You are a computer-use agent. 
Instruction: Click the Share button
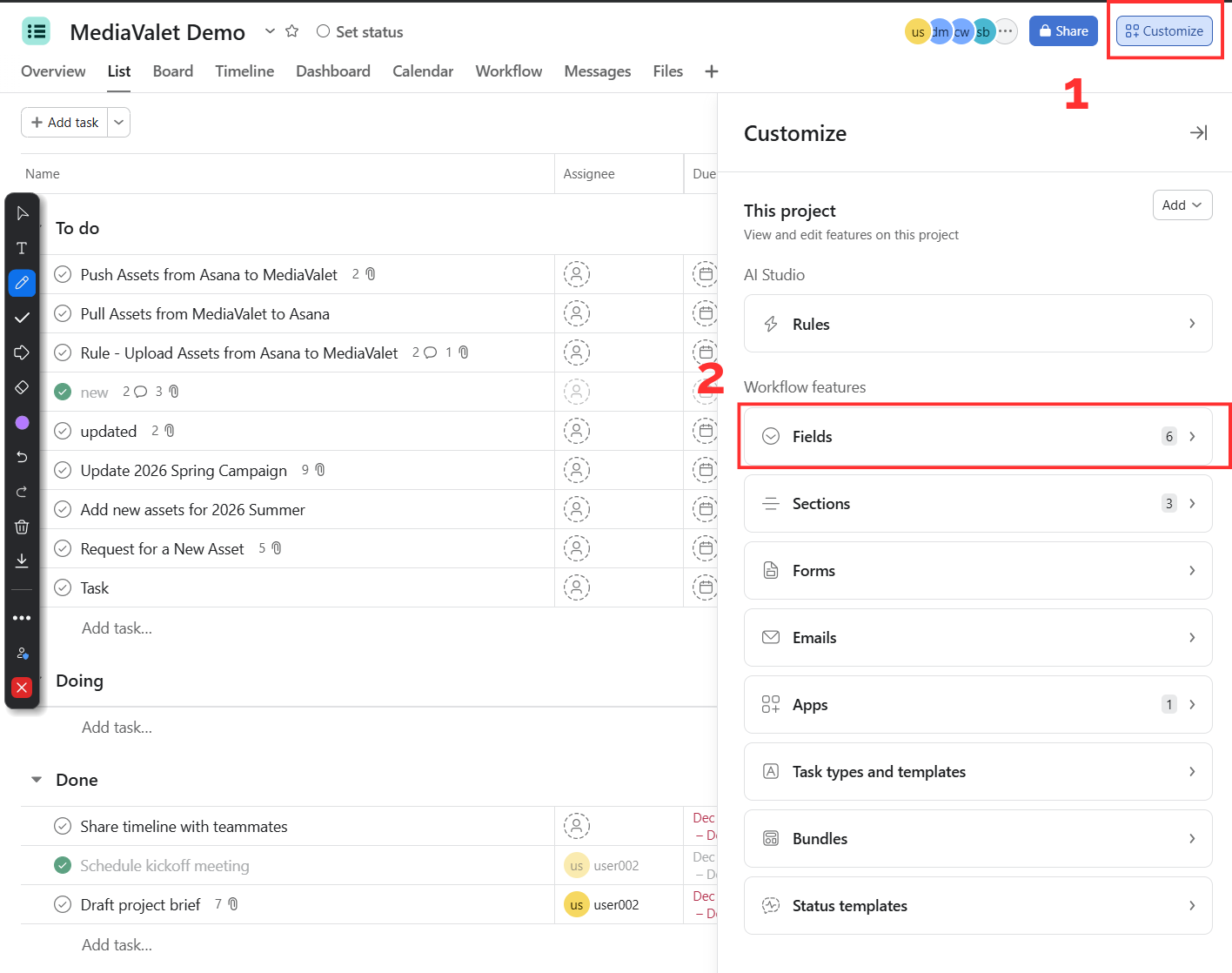pos(1063,31)
